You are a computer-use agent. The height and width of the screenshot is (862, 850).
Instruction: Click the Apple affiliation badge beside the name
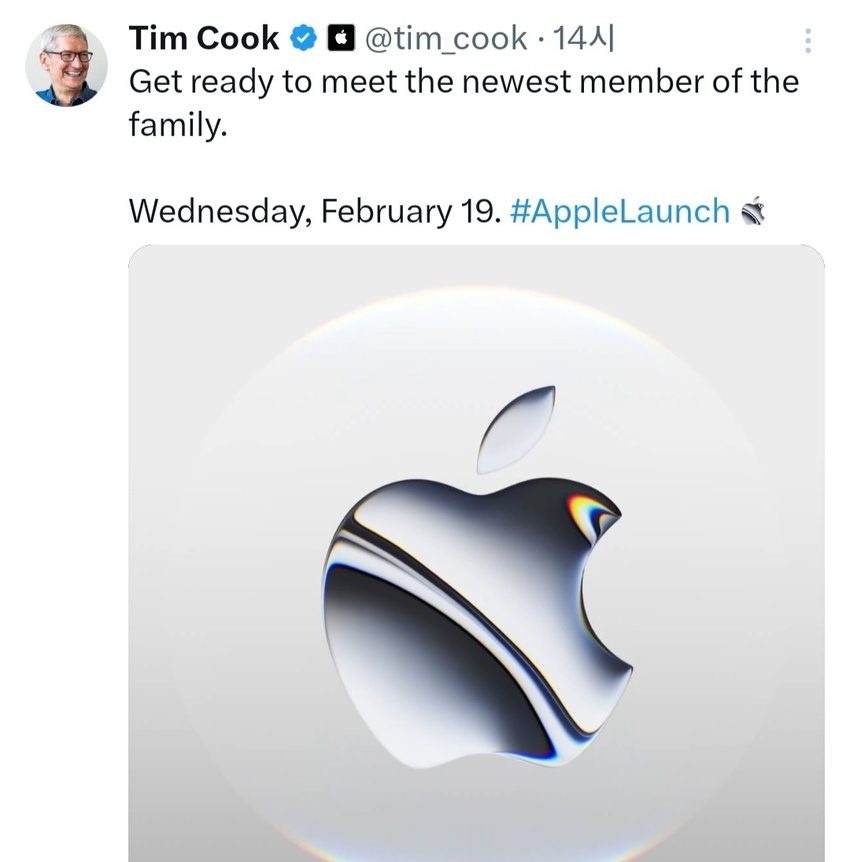pyautogui.click(x=341, y=39)
